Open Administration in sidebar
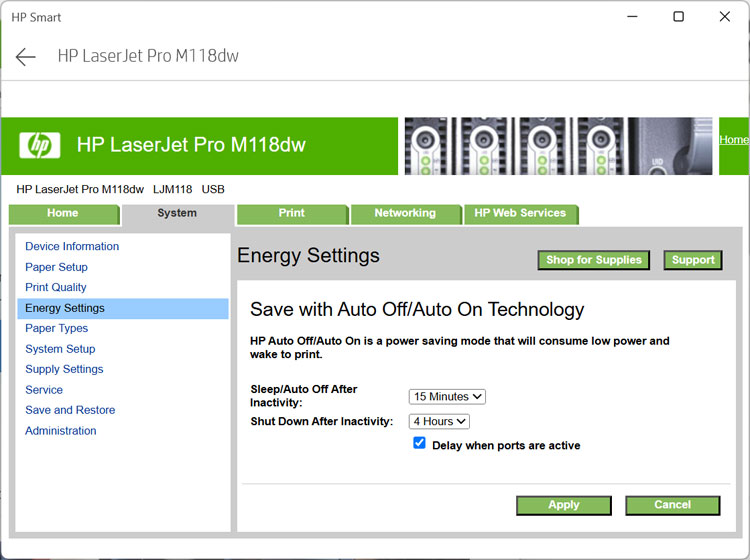The width and height of the screenshot is (750, 560). pos(61,431)
